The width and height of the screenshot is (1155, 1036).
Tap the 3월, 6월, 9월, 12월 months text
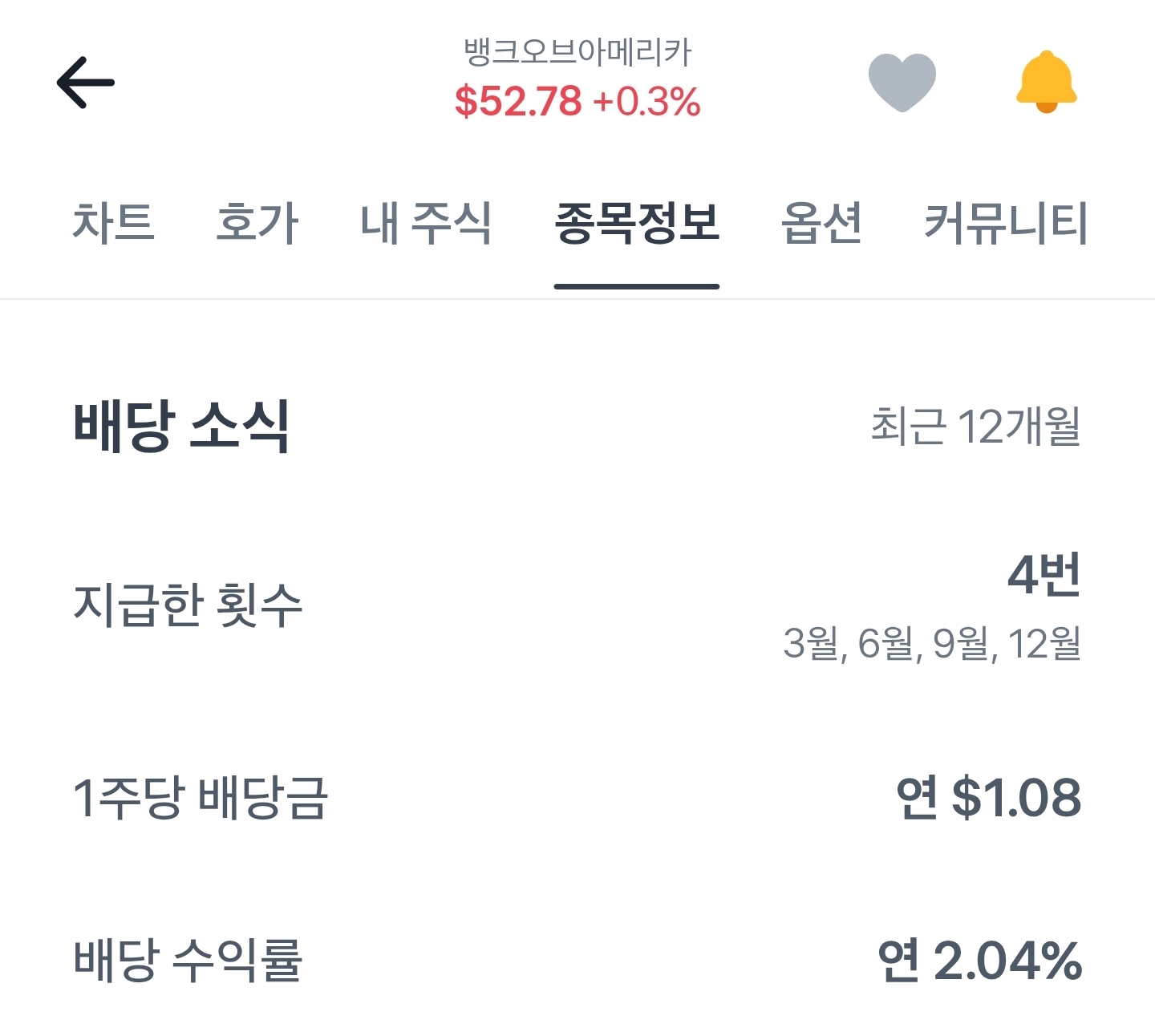click(x=932, y=643)
